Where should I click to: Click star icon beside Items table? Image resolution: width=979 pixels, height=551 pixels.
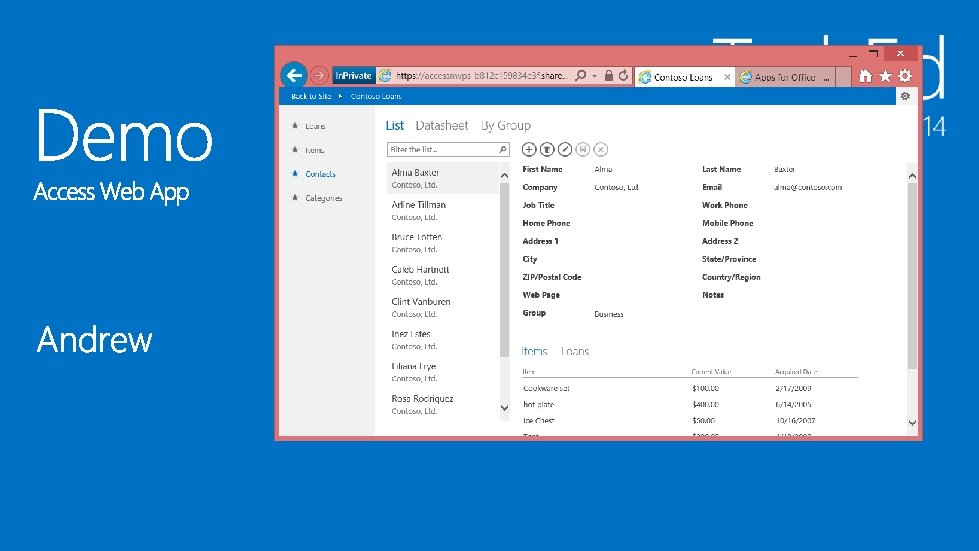tap(295, 150)
